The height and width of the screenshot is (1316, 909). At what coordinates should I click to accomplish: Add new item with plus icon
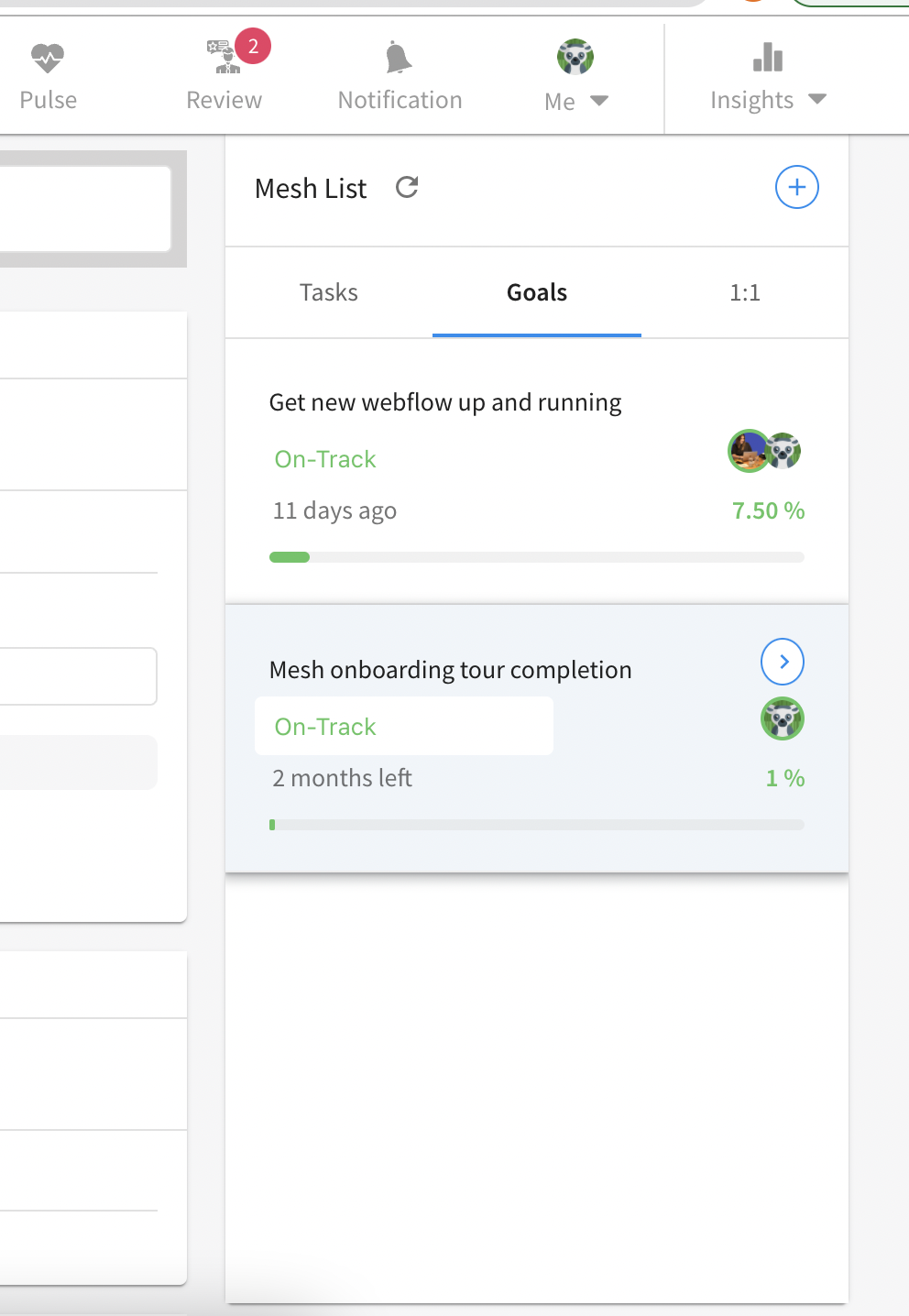pyautogui.click(x=796, y=188)
